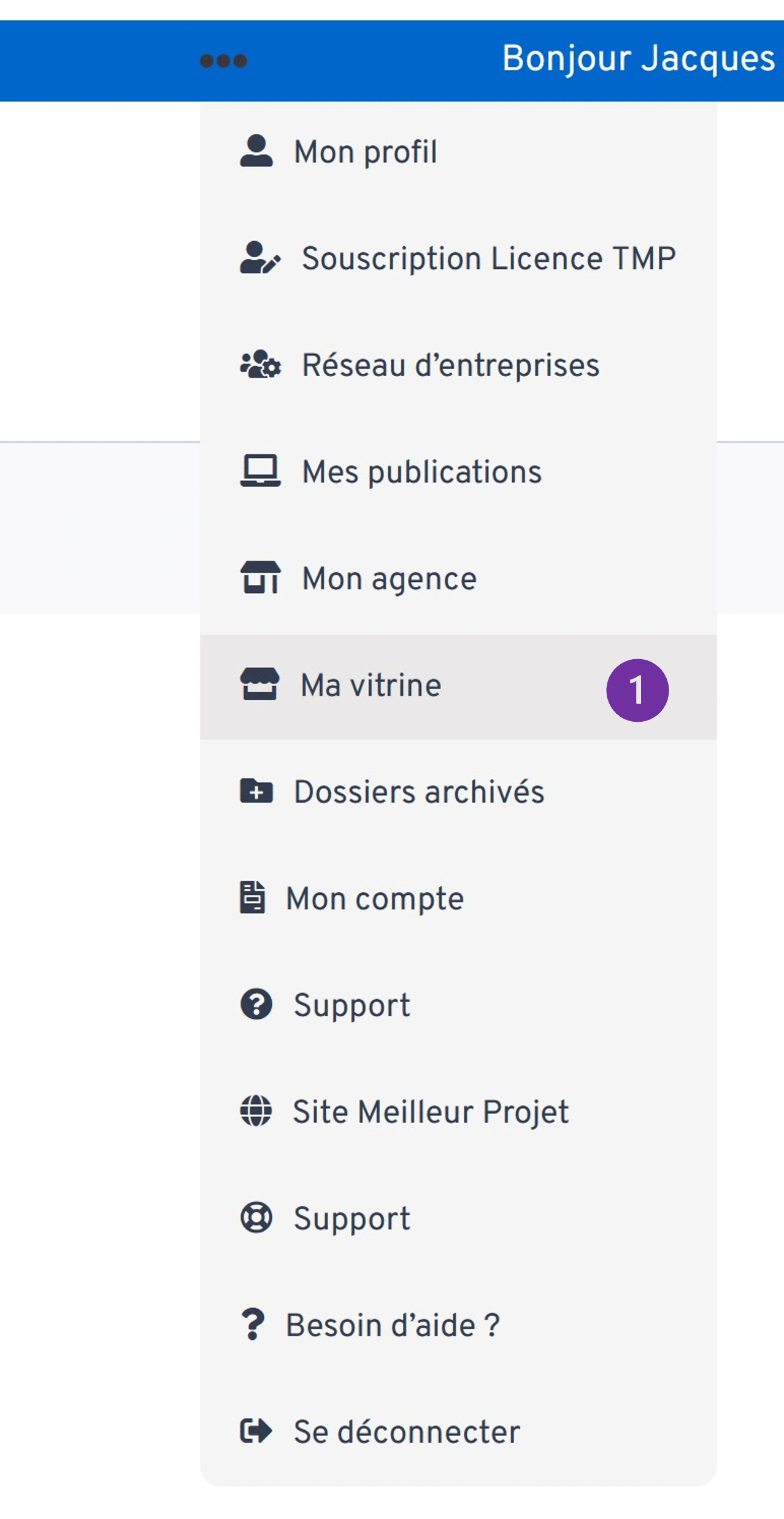784x1519 pixels.
Task: Select the awning icon next to Ma vitrine
Action: click(259, 686)
